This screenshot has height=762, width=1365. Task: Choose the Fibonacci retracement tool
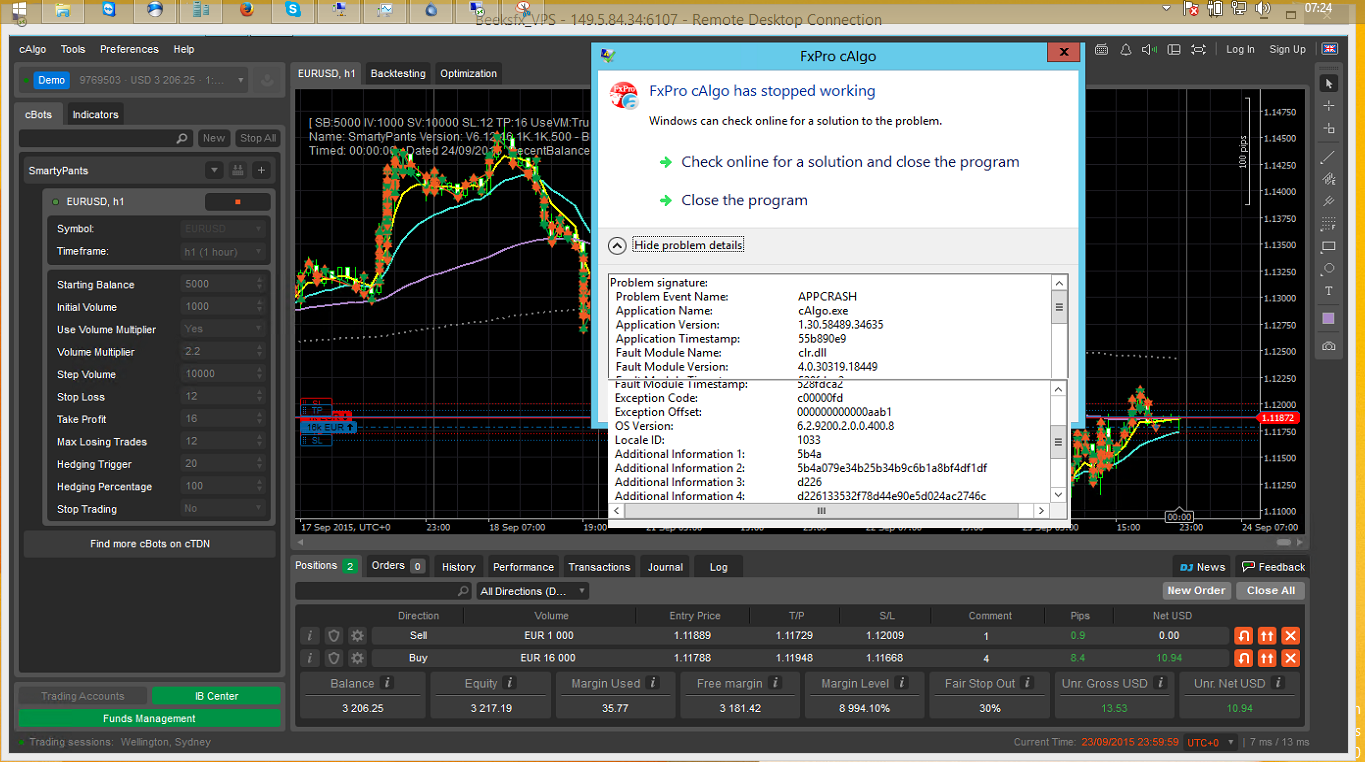[x=1329, y=224]
